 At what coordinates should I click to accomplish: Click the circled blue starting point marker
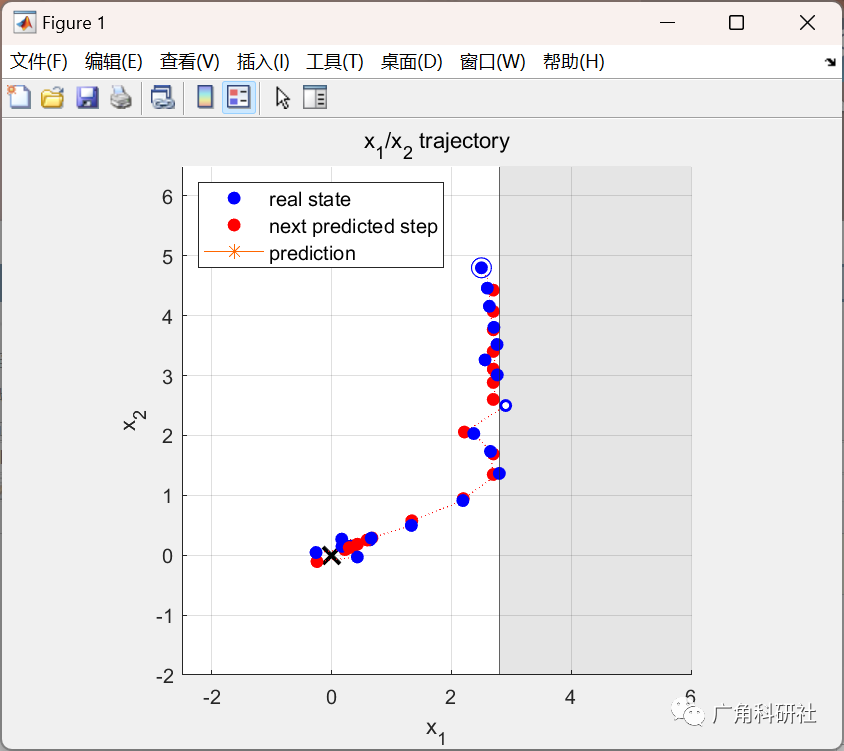[x=481, y=268]
